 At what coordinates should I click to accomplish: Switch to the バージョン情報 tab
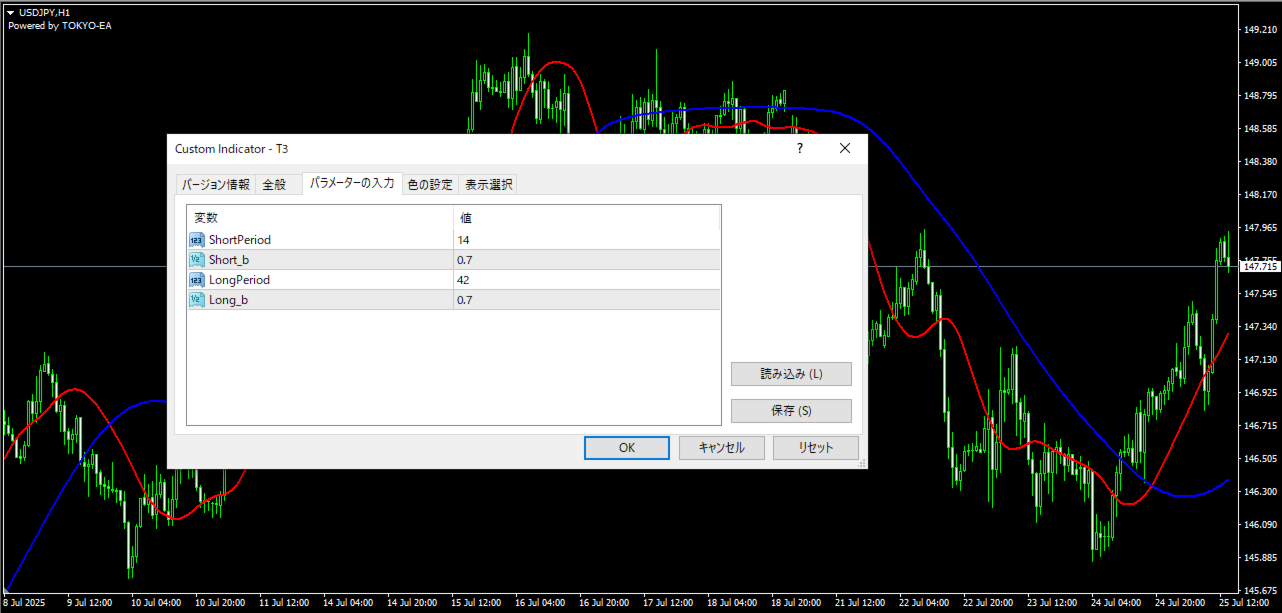point(215,184)
